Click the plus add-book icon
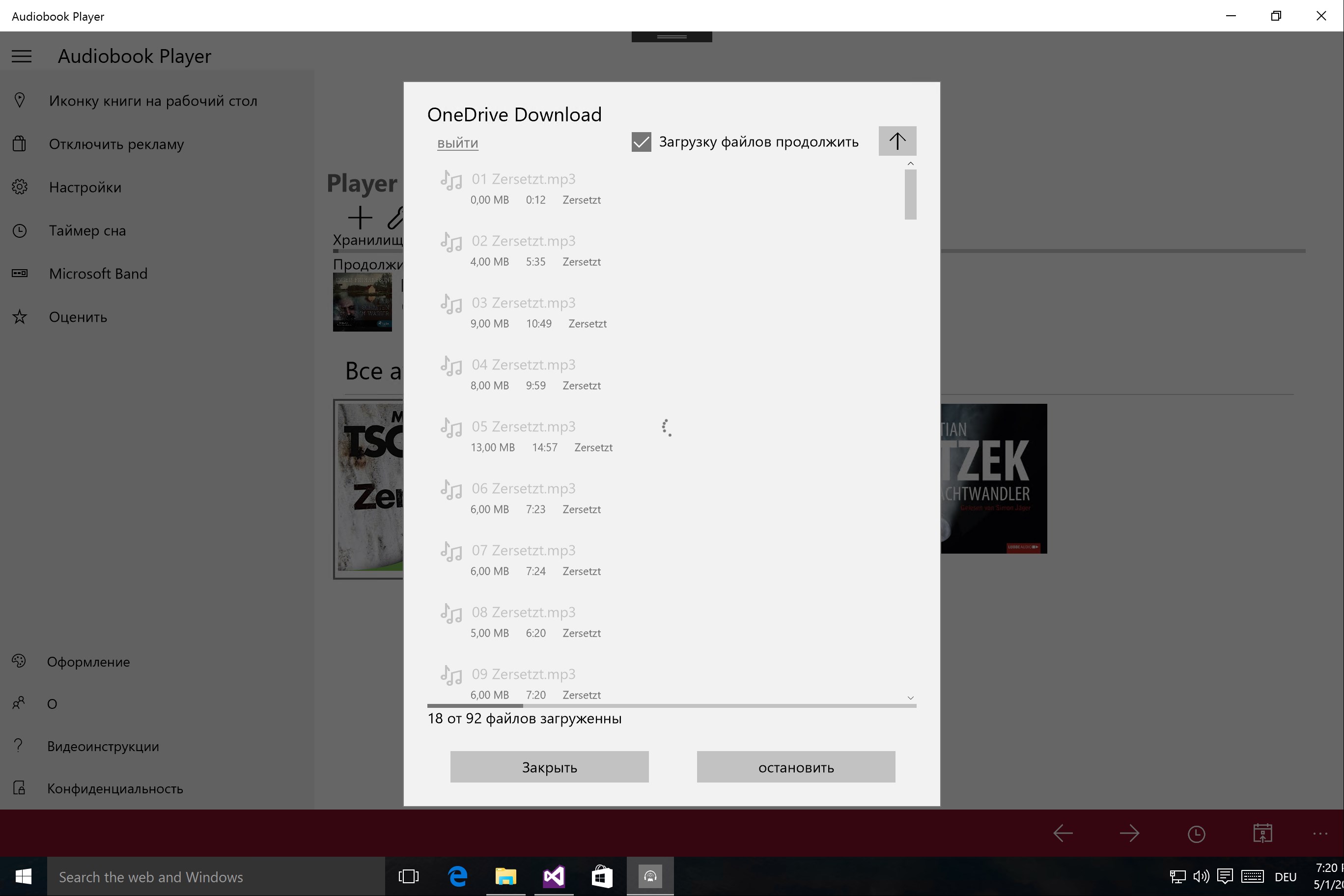Viewport: 1344px width, 896px height. click(x=360, y=218)
